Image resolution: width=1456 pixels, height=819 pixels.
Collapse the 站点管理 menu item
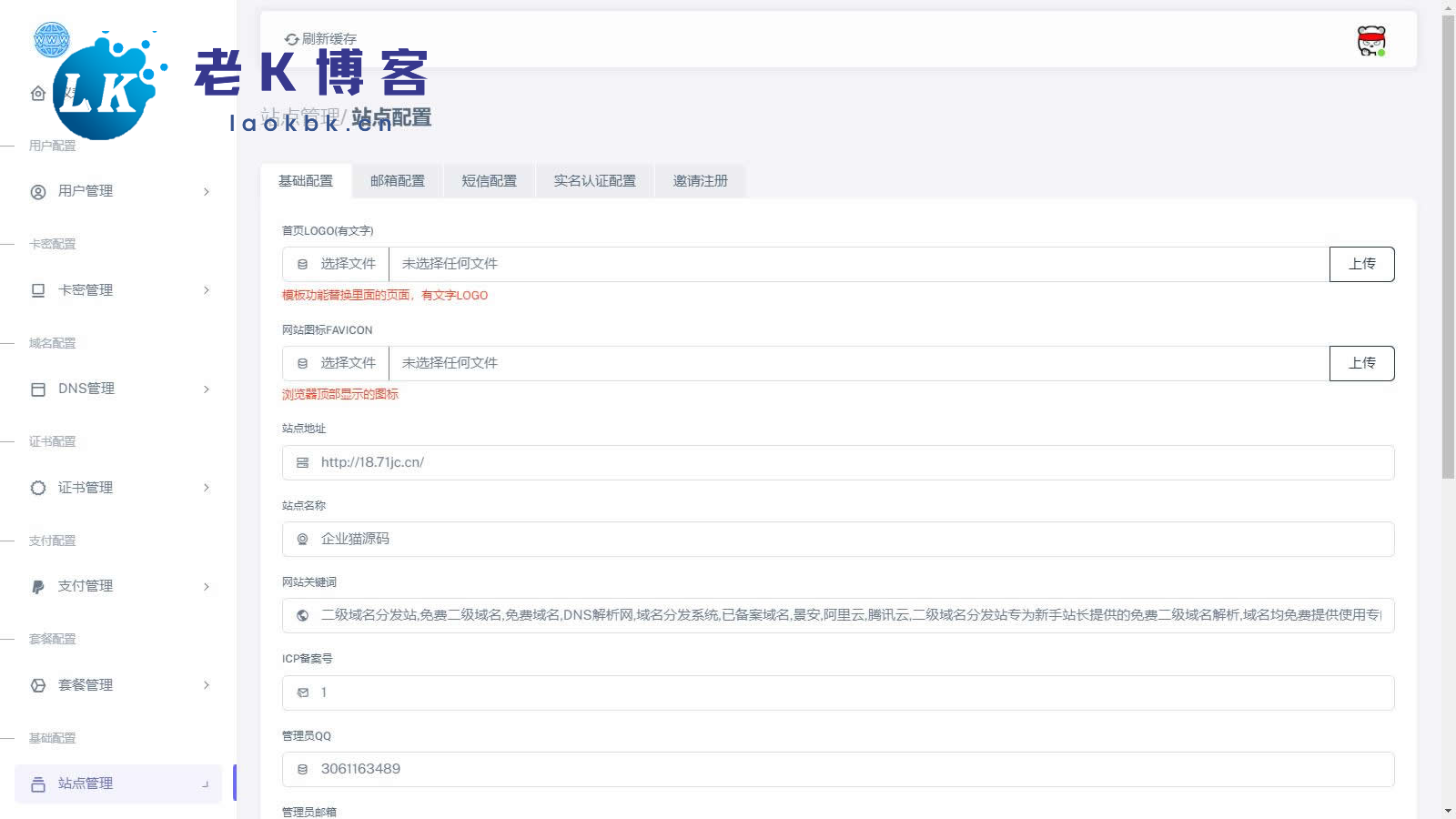206,784
